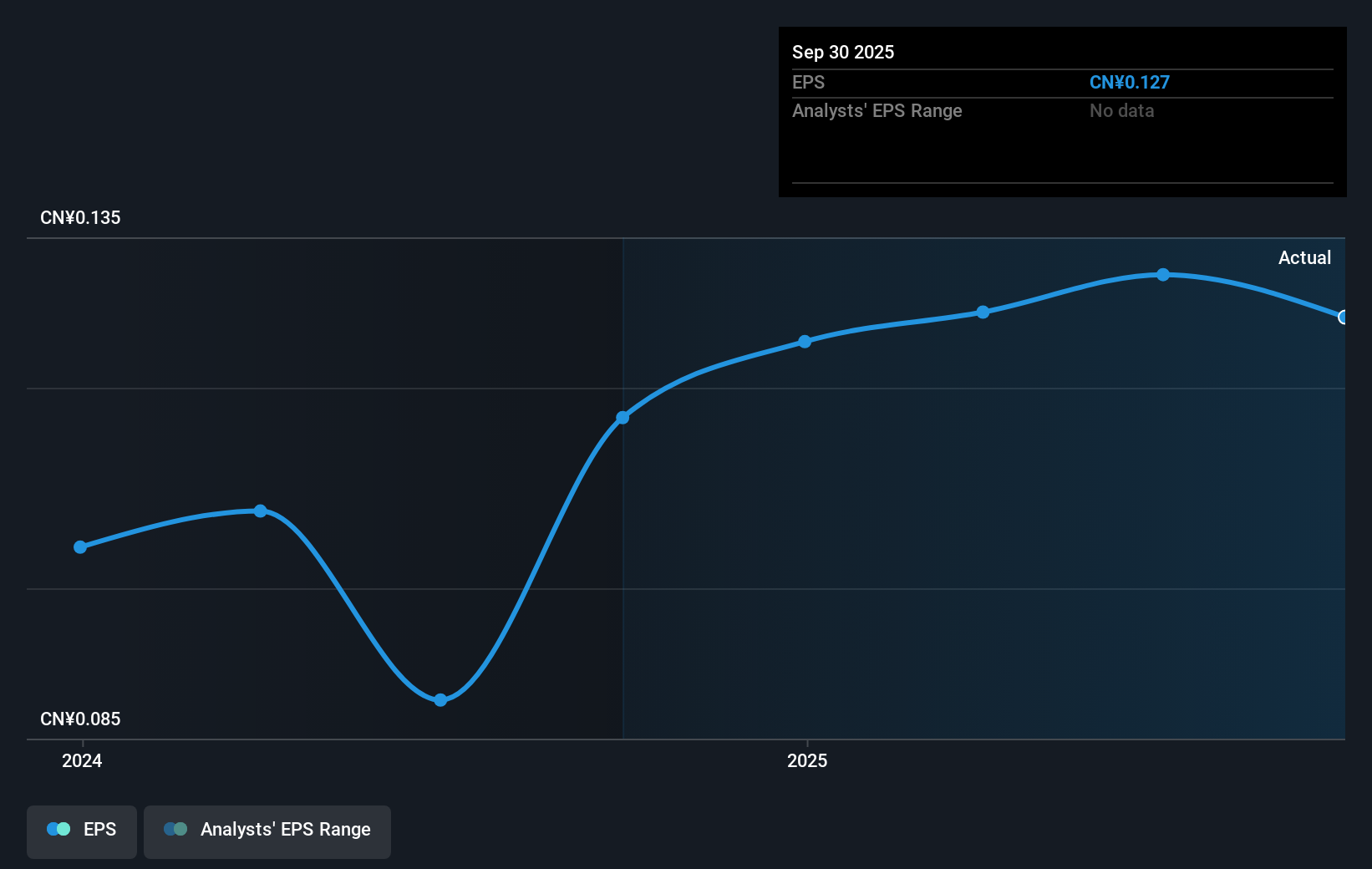Click the No data text in the tooltip
Image resolution: width=1372 pixels, height=869 pixels.
pos(1122,110)
